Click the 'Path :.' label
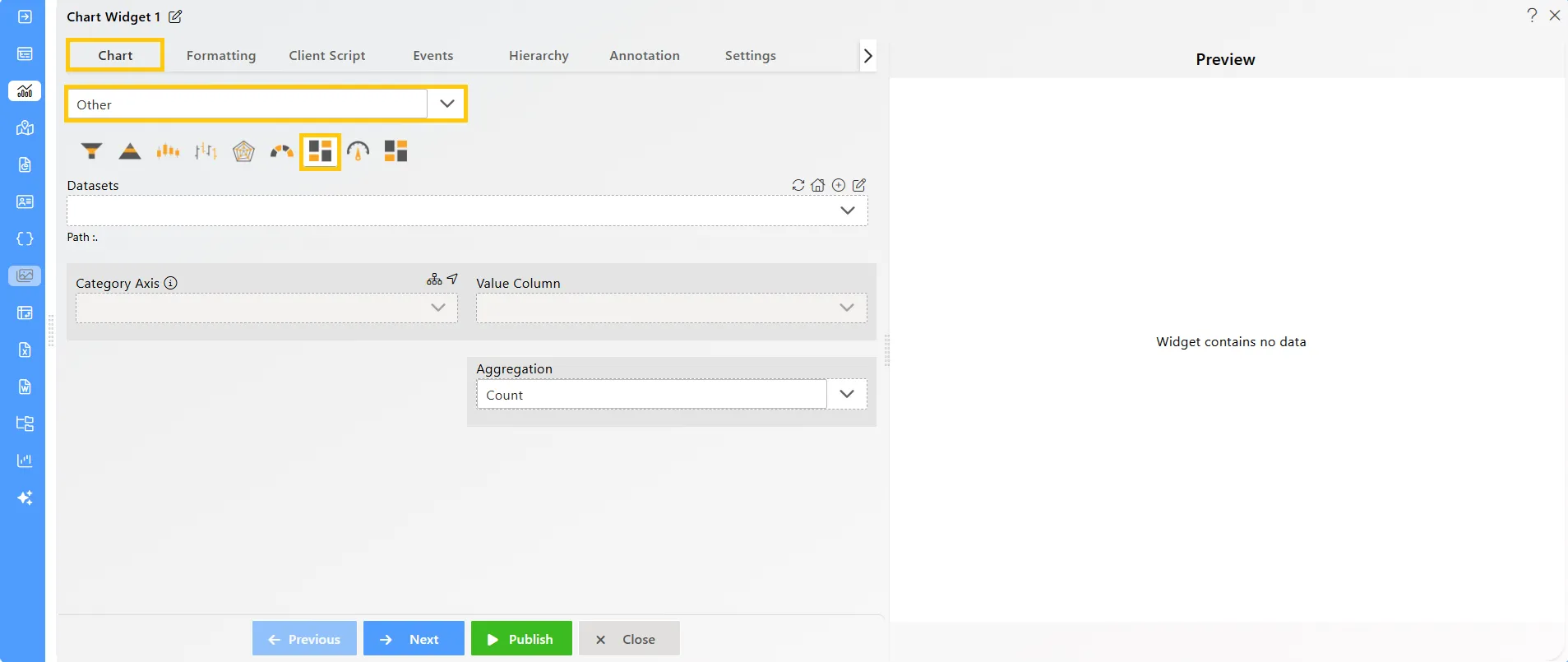Screen dimensions: 1568x662 tap(82, 237)
